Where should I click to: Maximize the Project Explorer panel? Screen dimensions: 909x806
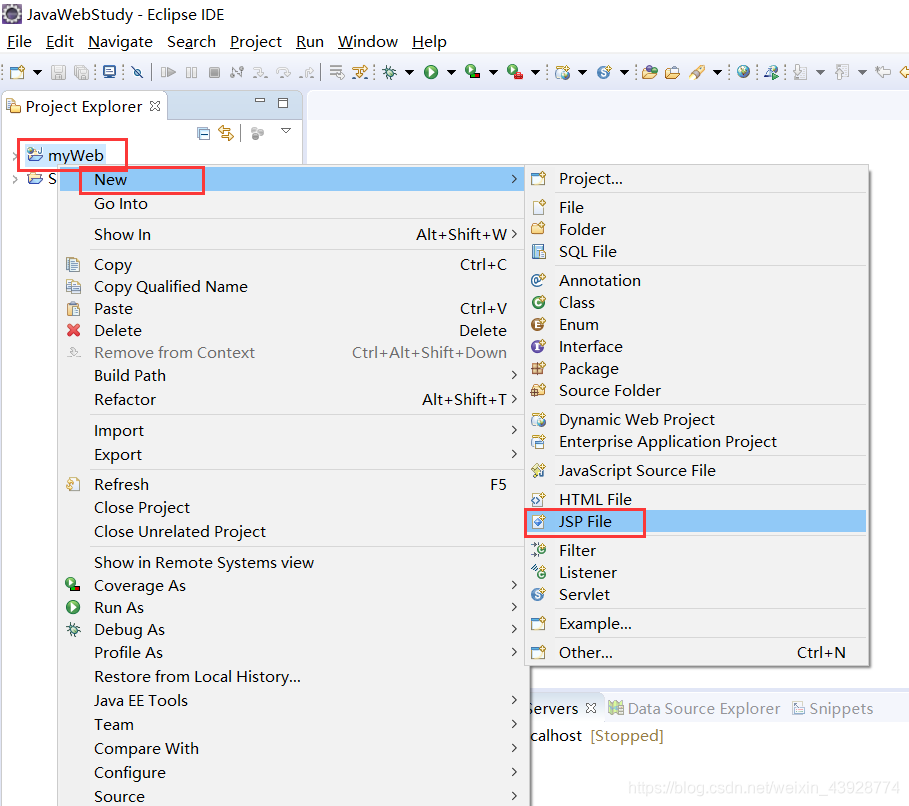coord(283,103)
